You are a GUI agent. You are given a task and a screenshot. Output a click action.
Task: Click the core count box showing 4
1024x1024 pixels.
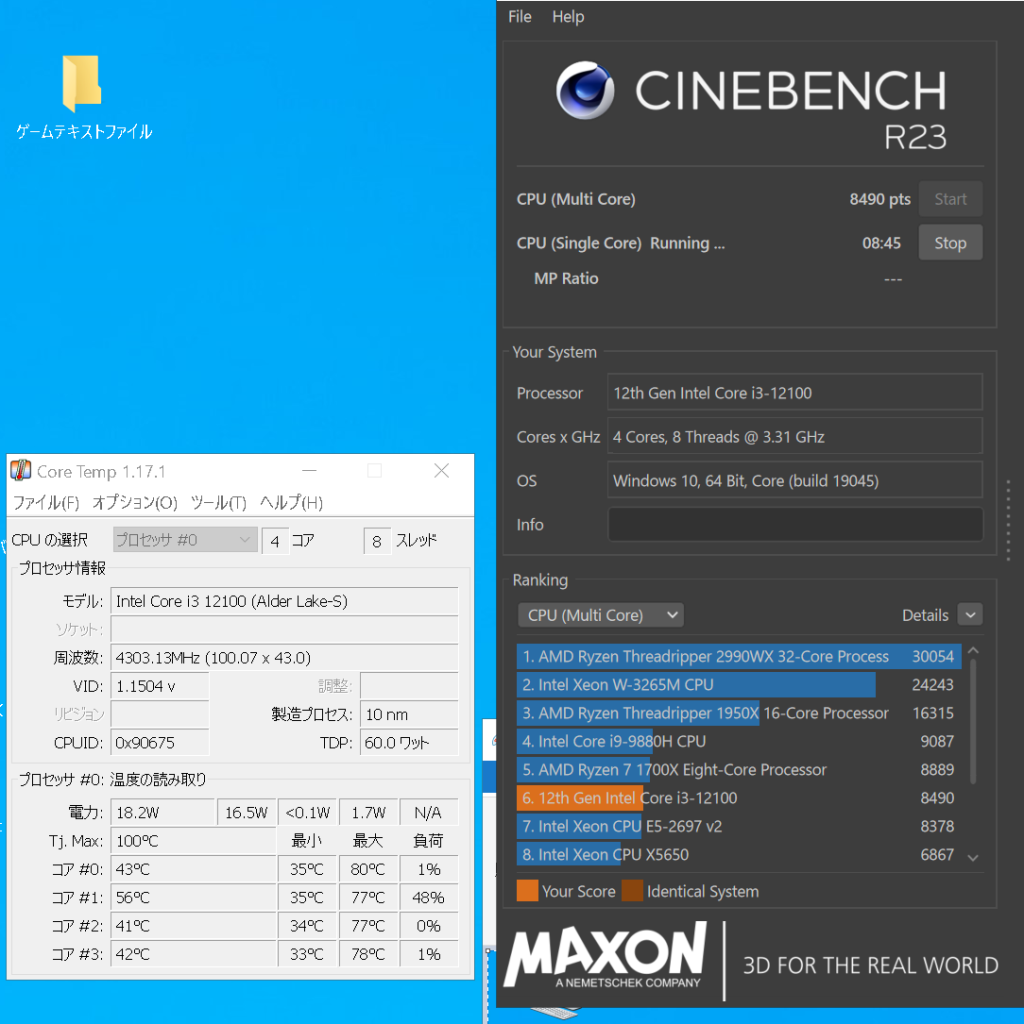coord(275,541)
